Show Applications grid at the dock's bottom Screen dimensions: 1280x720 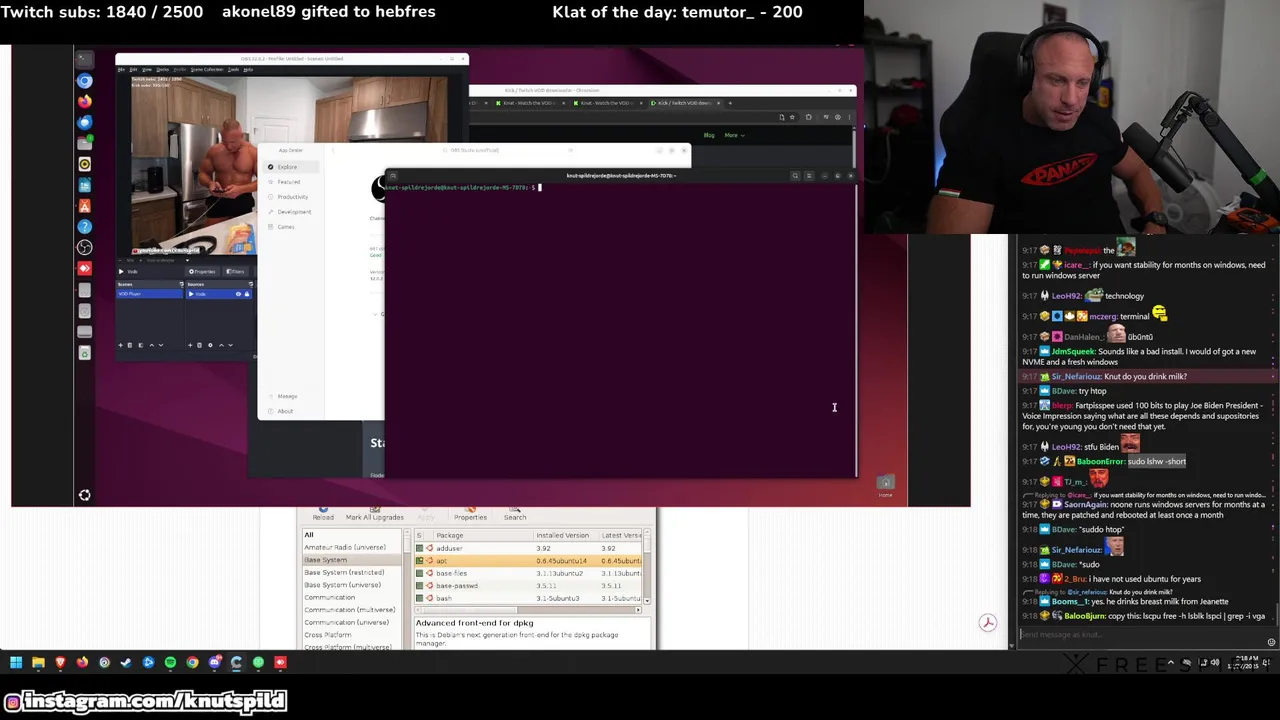(x=85, y=495)
